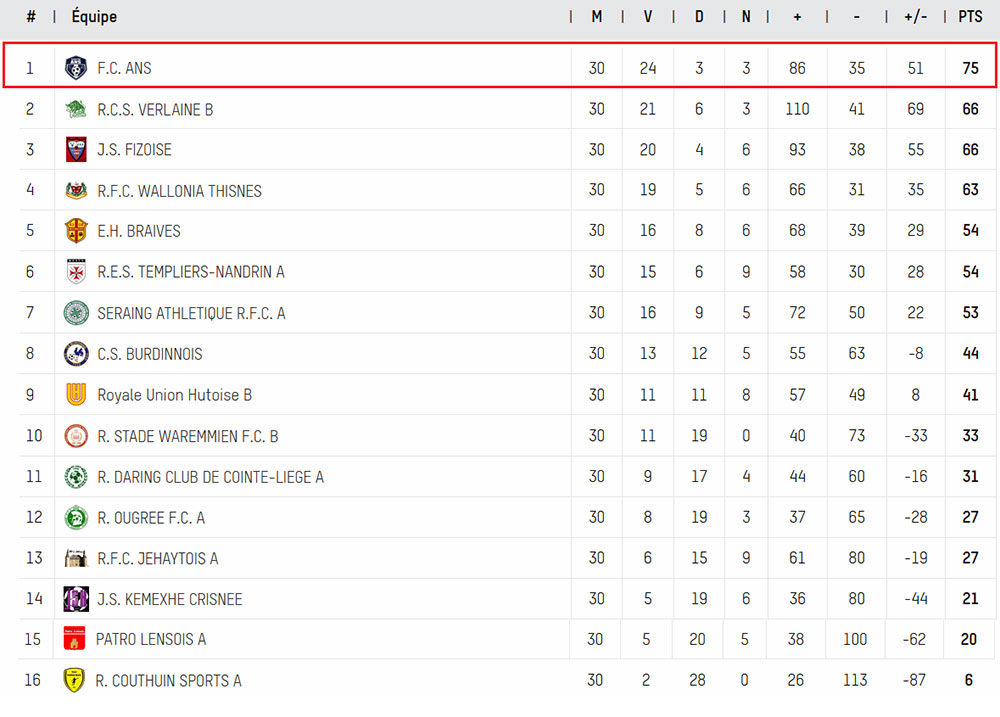The height and width of the screenshot is (717, 1000).
Task: Open the R.F.C. WALLONIA THISNES team link
Action: 179,191
